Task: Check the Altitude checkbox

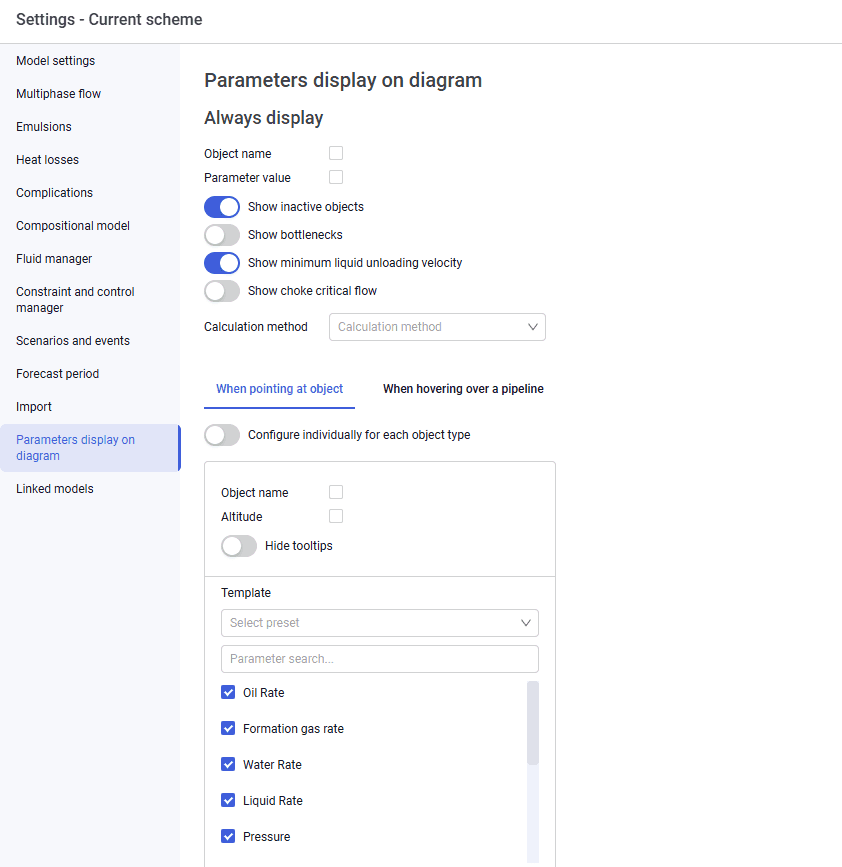Action: (x=336, y=516)
